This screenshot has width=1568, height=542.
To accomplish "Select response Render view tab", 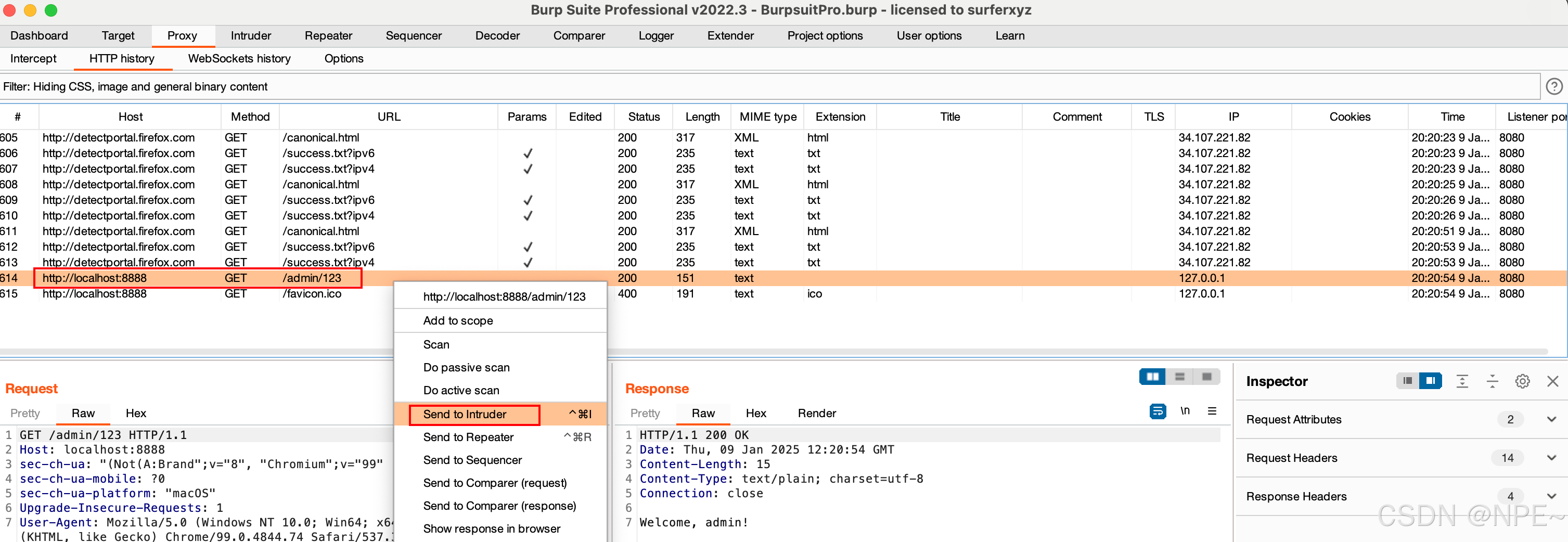I will click(817, 414).
